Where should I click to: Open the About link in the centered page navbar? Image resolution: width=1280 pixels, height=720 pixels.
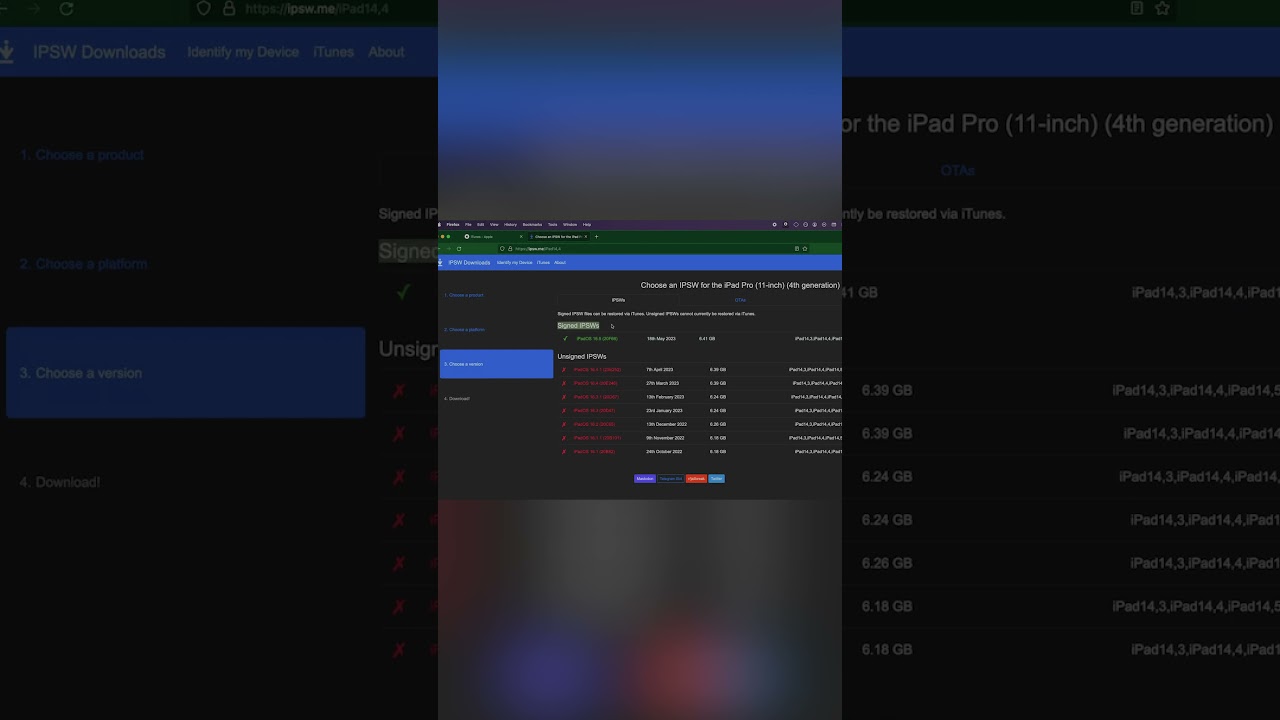[560, 262]
